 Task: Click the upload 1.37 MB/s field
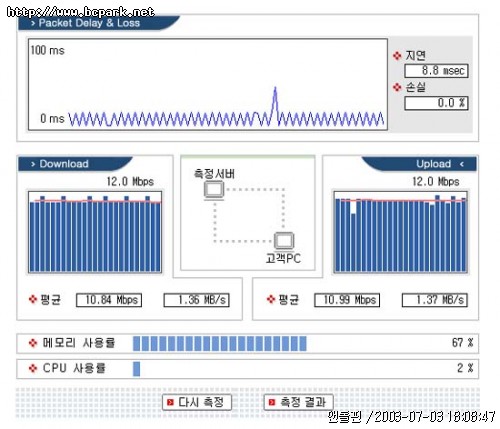coord(435,300)
